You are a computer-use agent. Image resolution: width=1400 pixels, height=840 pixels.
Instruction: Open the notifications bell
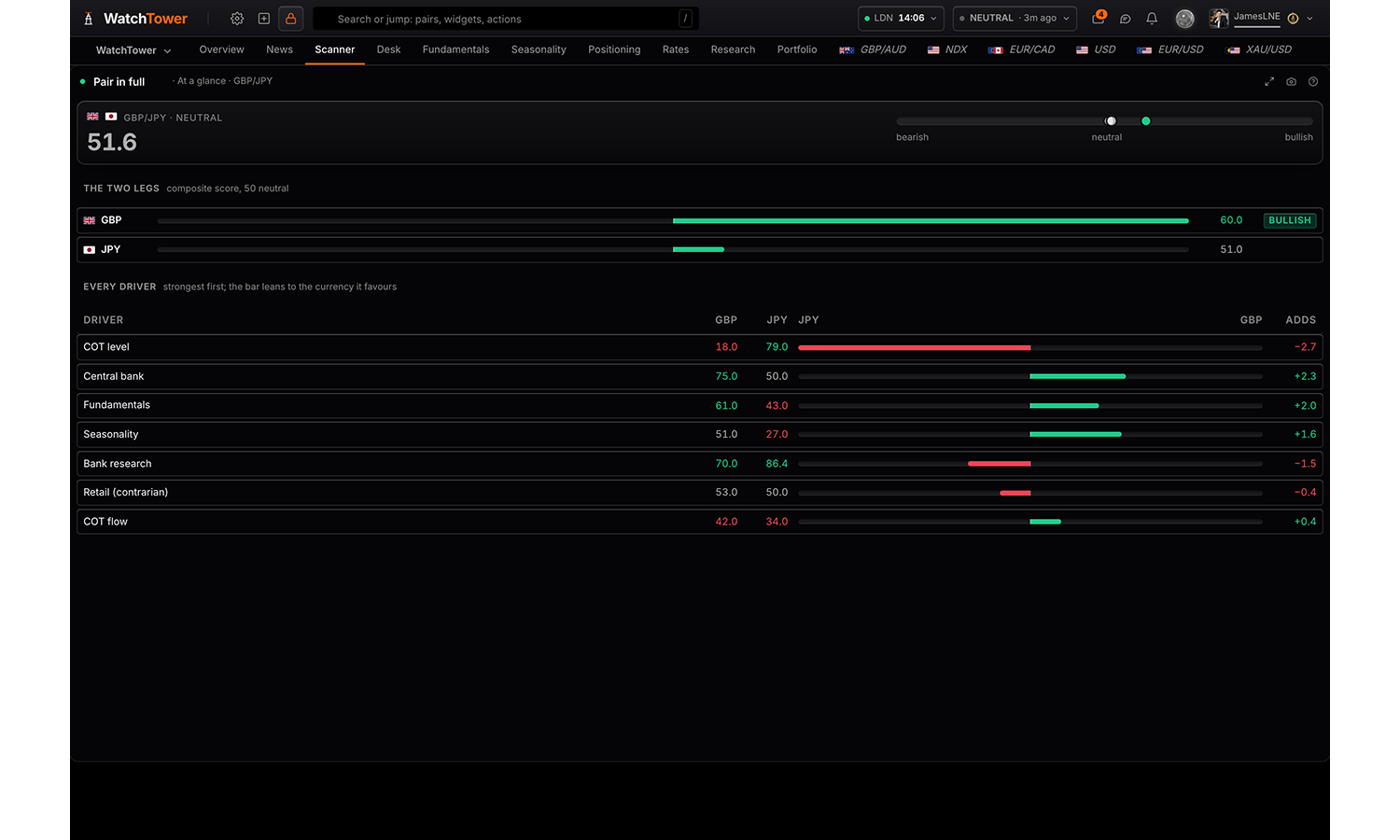tap(1152, 19)
